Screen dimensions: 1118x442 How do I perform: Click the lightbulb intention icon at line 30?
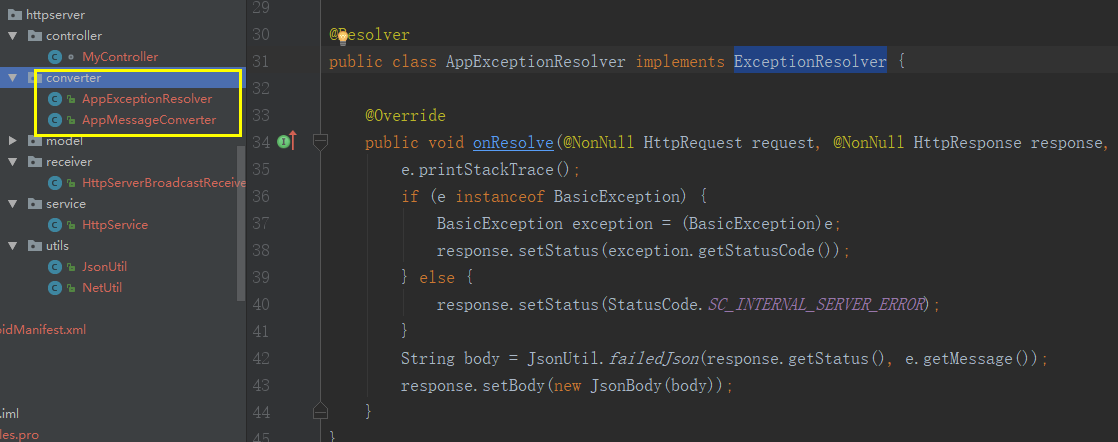pyautogui.click(x=342, y=37)
